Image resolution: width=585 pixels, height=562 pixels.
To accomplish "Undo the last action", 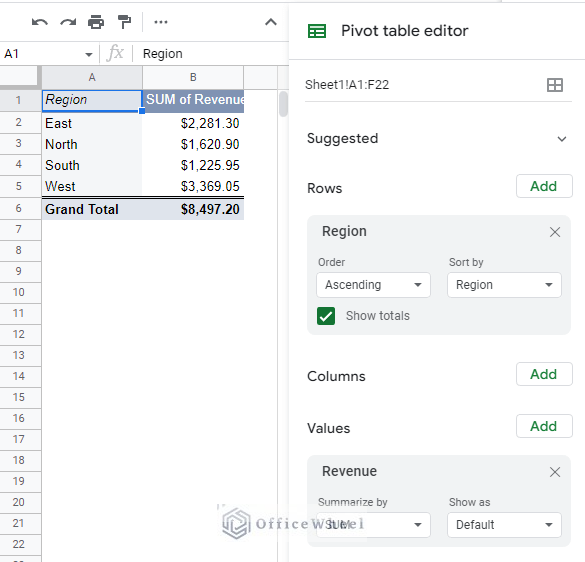I will (40, 23).
